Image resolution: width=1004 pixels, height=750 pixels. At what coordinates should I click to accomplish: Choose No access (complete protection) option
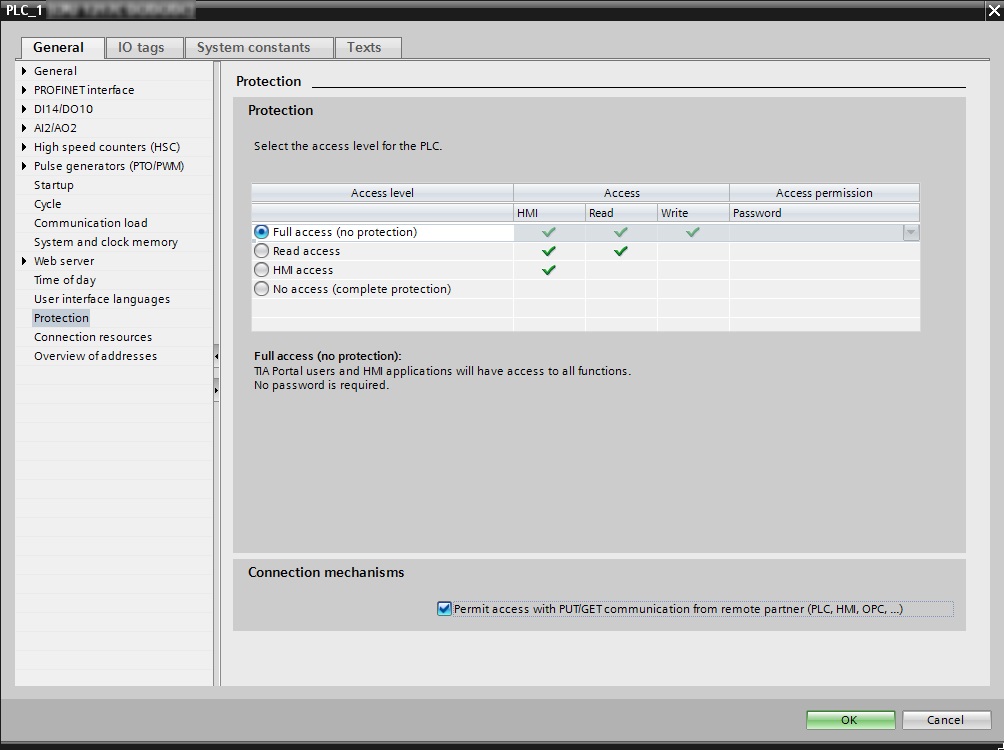tap(262, 289)
